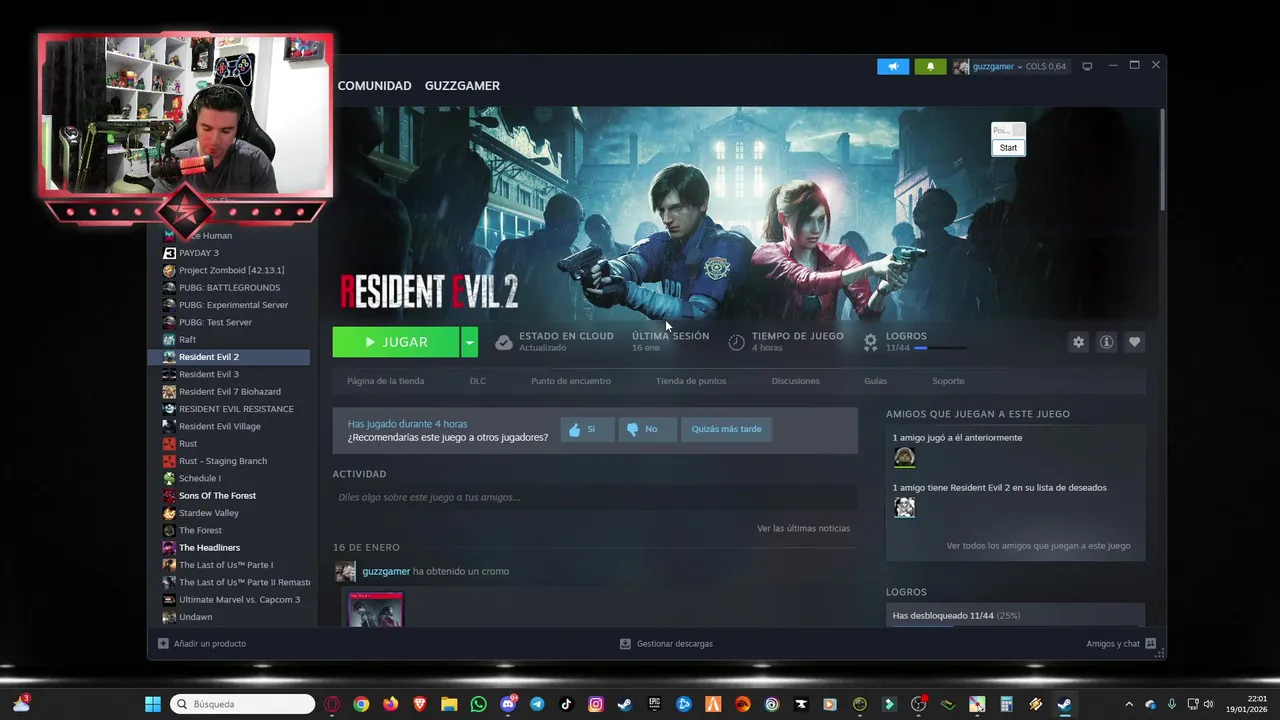Open the Windows Start menu
The image size is (1280, 720).
point(153,704)
